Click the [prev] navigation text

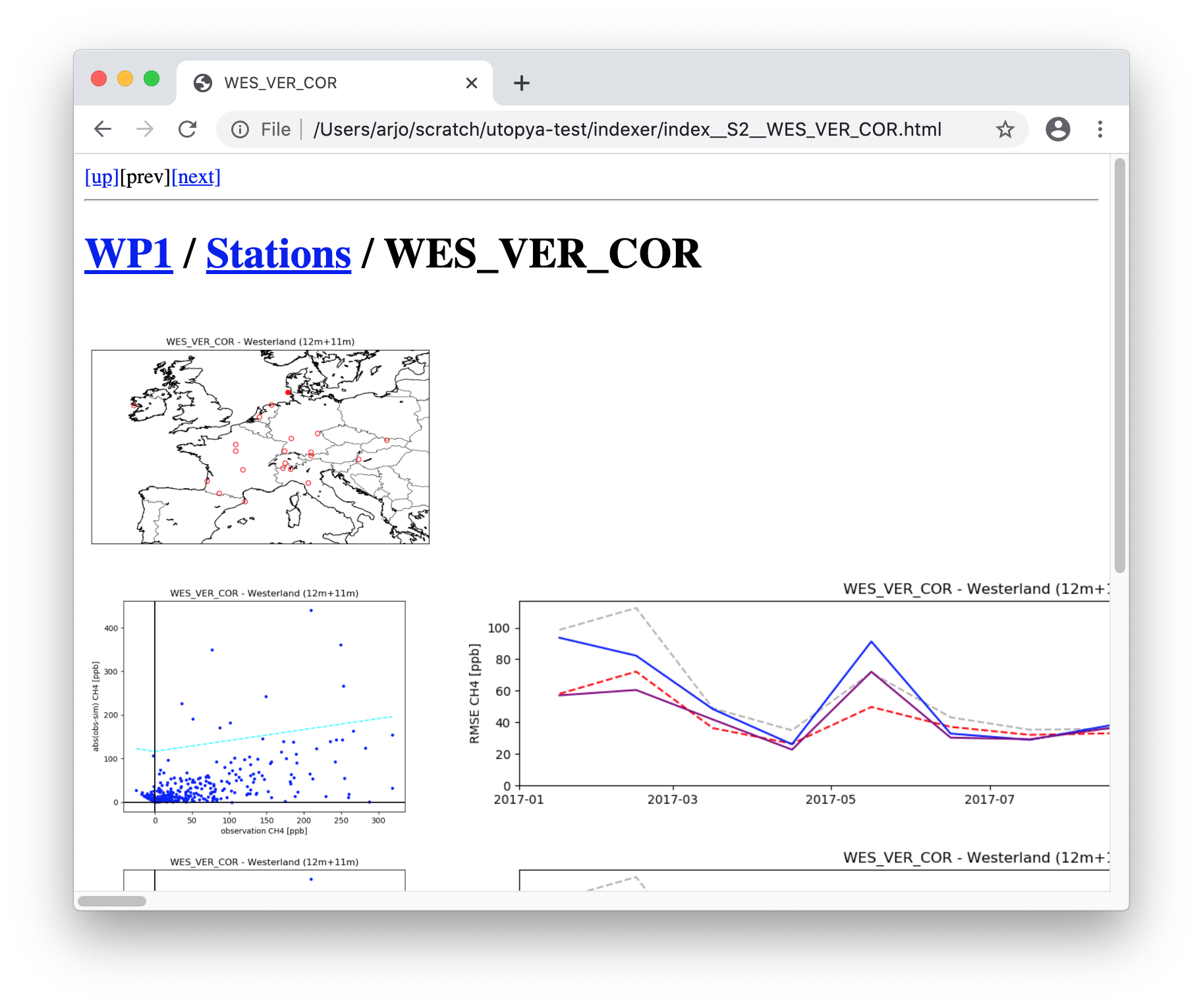point(145,177)
